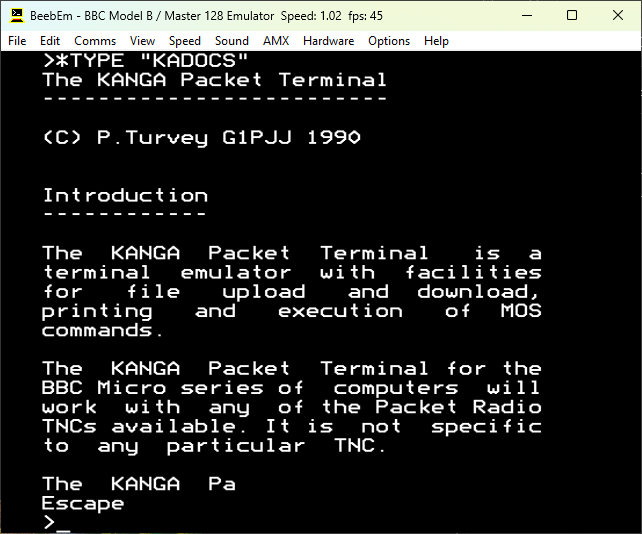Click 'The KANGA Packet Terminal' heading
This screenshot has height=534, width=642.
[x=215, y=79]
